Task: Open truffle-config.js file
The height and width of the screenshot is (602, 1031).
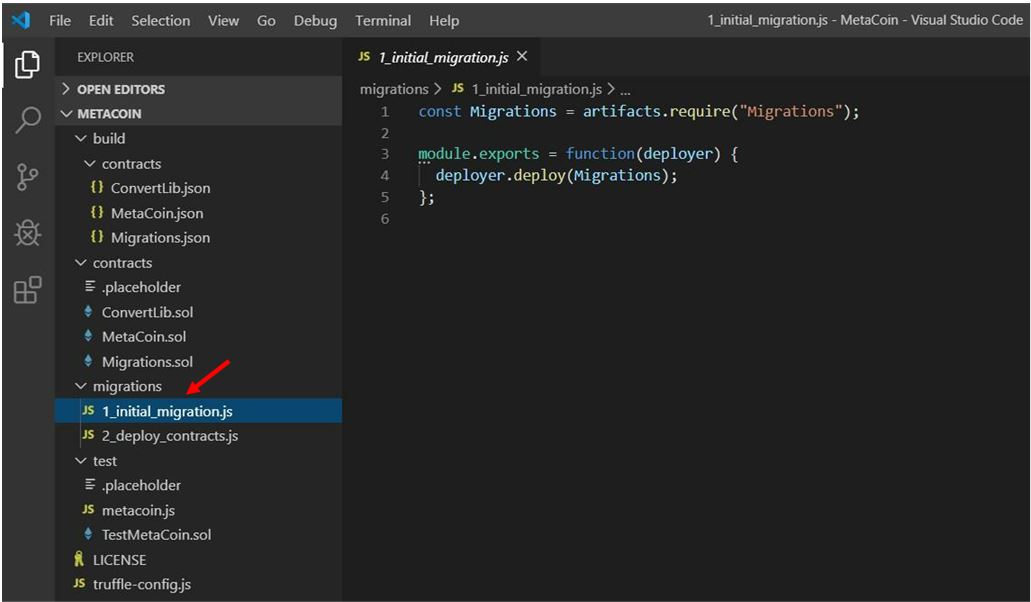Action: (141, 584)
